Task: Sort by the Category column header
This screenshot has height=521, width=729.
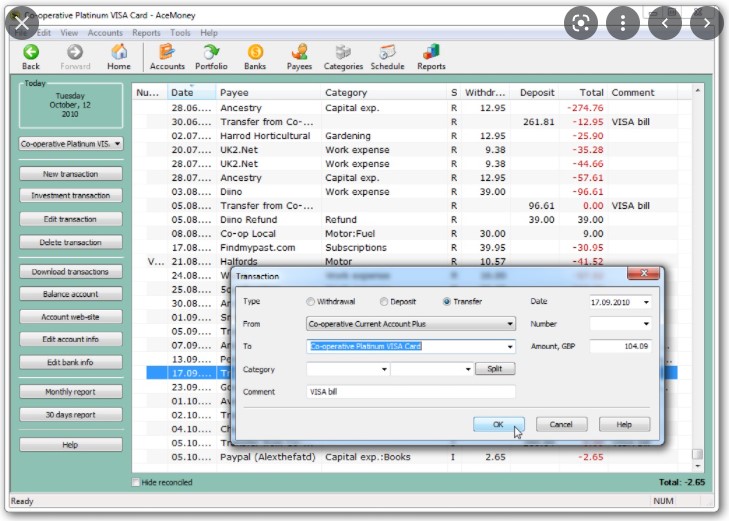Action: pos(384,92)
